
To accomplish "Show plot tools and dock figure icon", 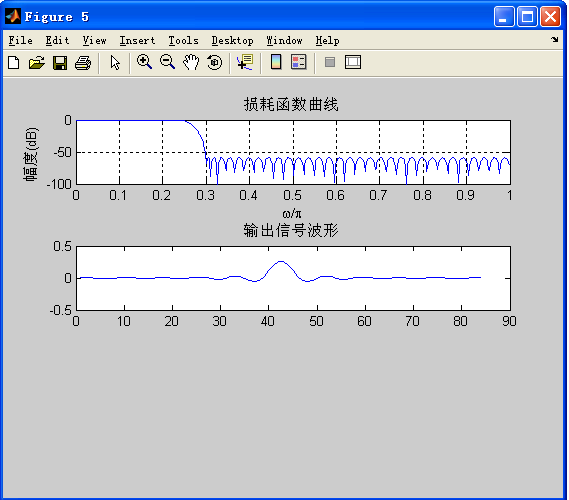I will coord(353,62).
